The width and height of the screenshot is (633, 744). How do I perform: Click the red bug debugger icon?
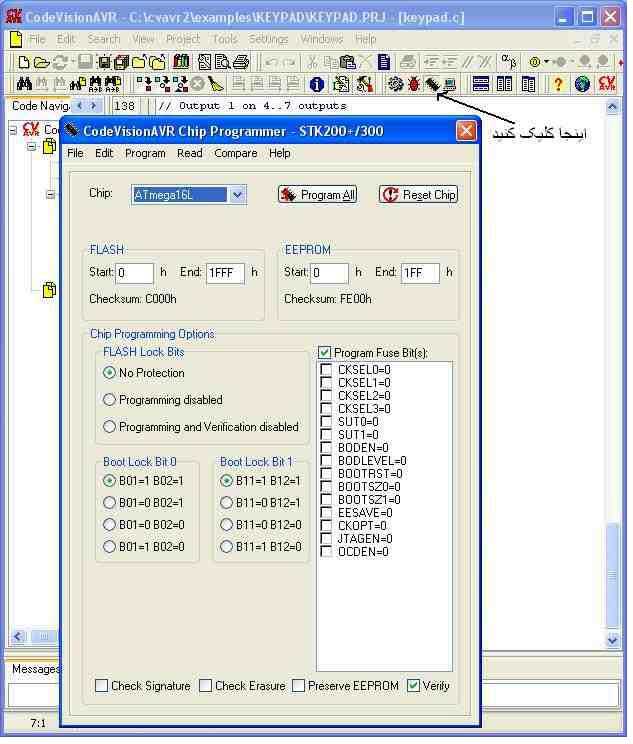coord(414,85)
